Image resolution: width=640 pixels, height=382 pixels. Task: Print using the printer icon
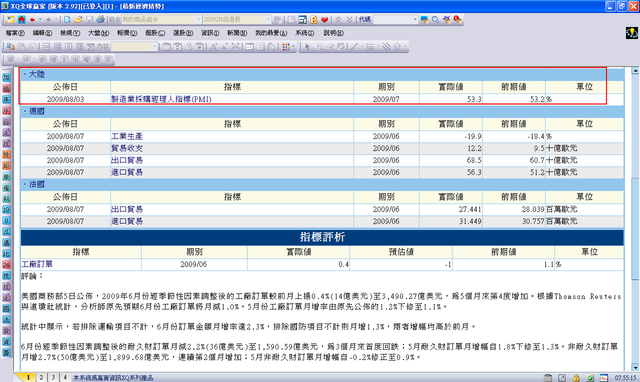[x=100, y=19]
